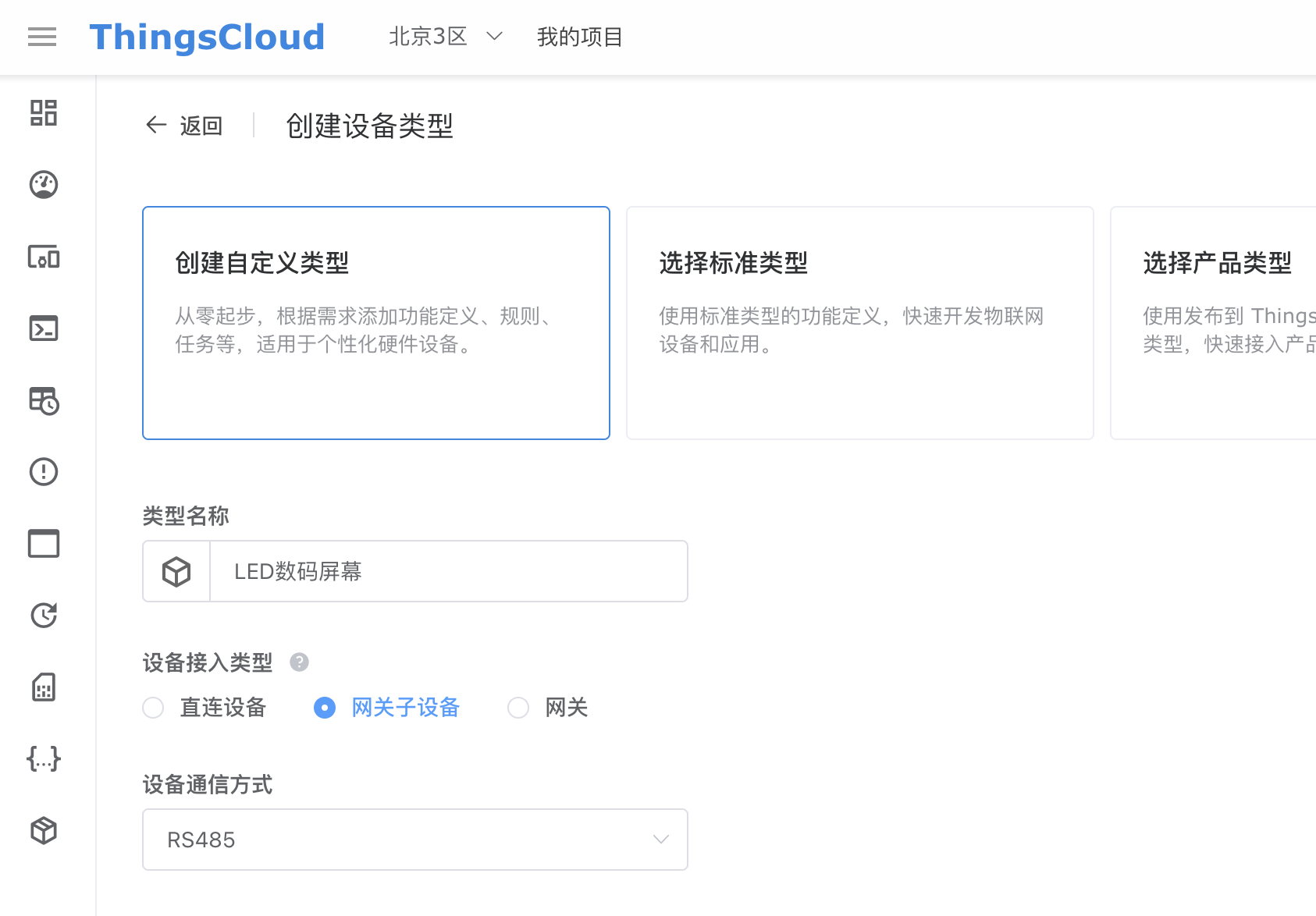Open the terminal console sidebar icon
This screenshot has height=916, width=1316.
click(x=44, y=328)
